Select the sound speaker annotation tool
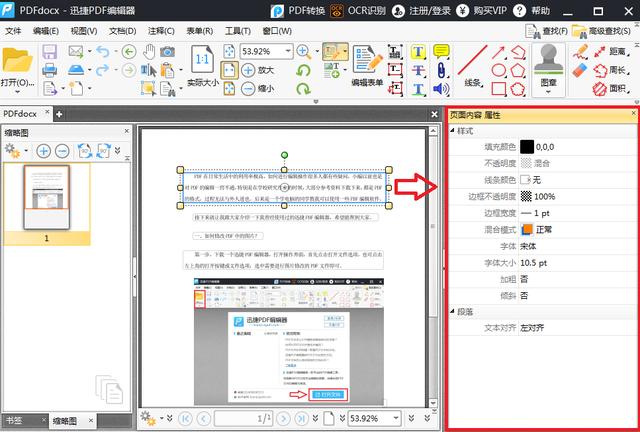This screenshot has height=432, width=640. tap(441, 89)
